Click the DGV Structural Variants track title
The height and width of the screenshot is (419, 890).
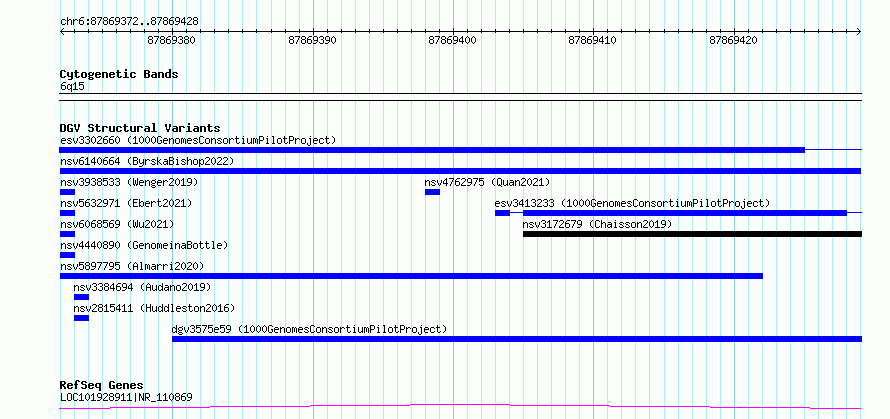point(140,128)
